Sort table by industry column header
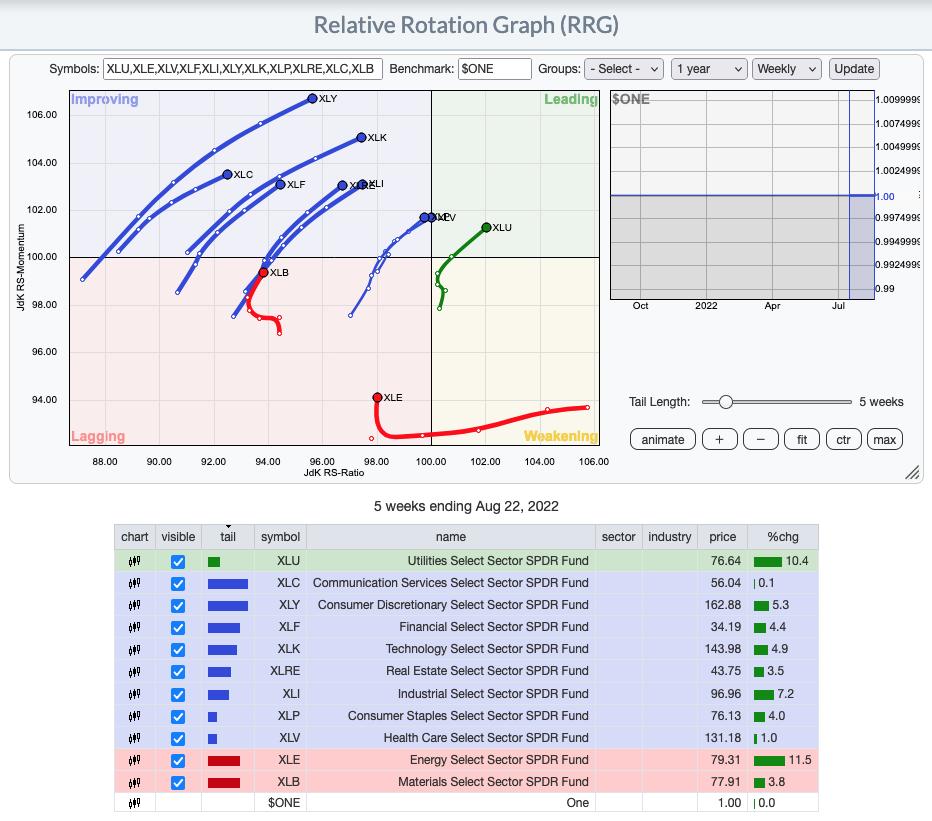 click(x=670, y=537)
